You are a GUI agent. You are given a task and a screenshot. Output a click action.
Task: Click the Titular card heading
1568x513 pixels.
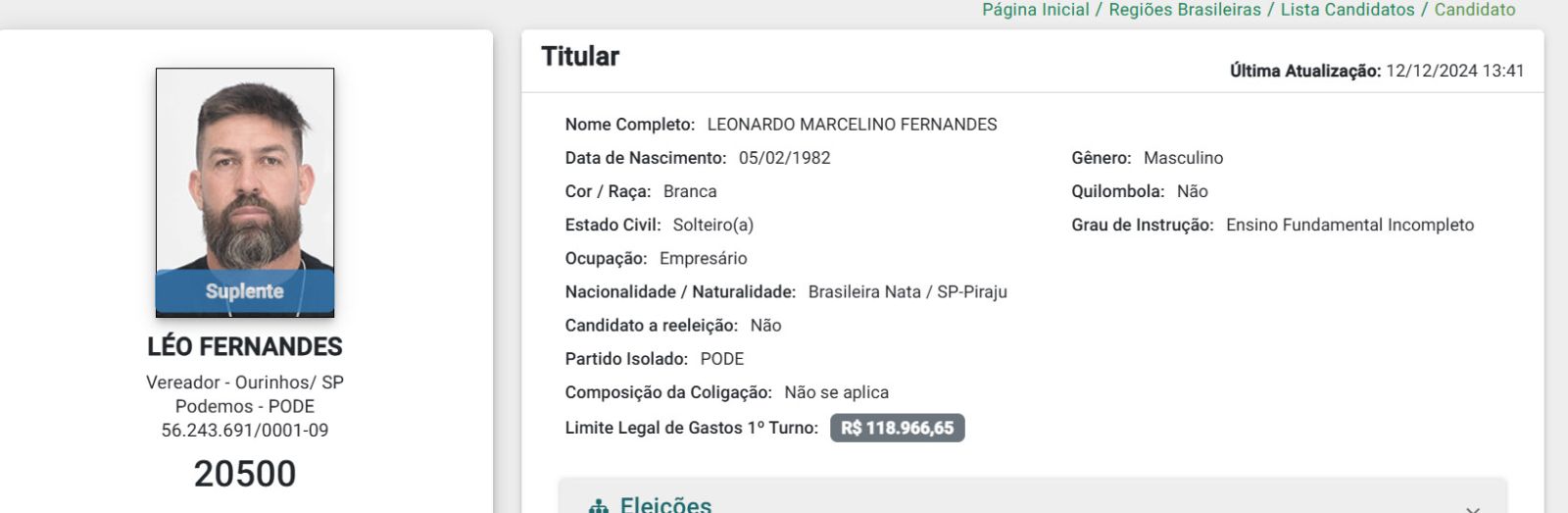pyautogui.click(x=580, y=57)
